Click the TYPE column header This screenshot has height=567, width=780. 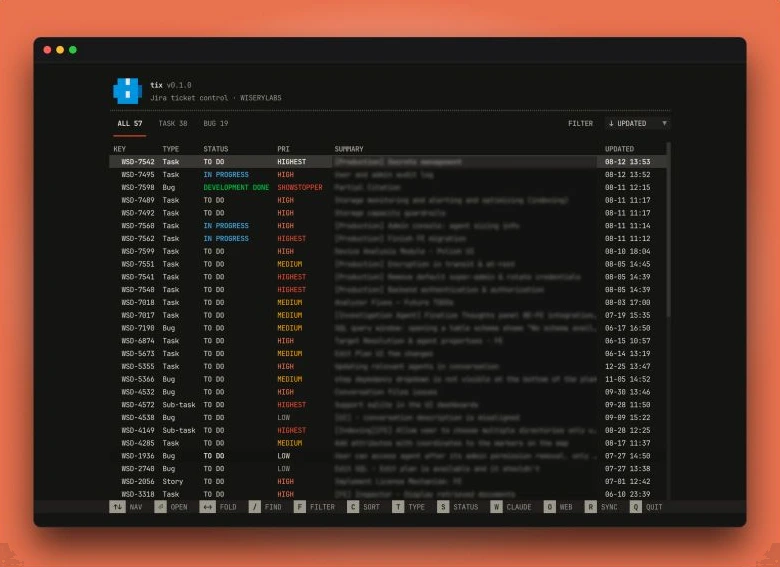click(x=171, y=149)
